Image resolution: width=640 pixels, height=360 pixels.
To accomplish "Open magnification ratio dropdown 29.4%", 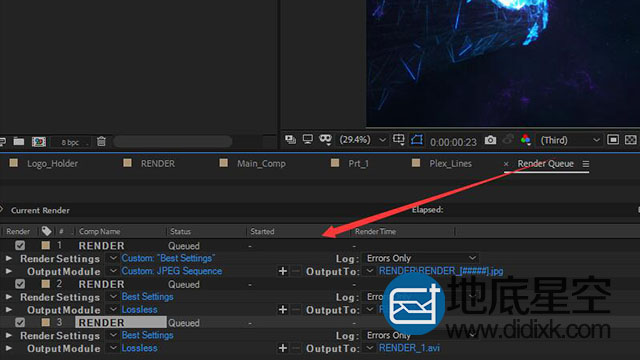I will (362, 140).
